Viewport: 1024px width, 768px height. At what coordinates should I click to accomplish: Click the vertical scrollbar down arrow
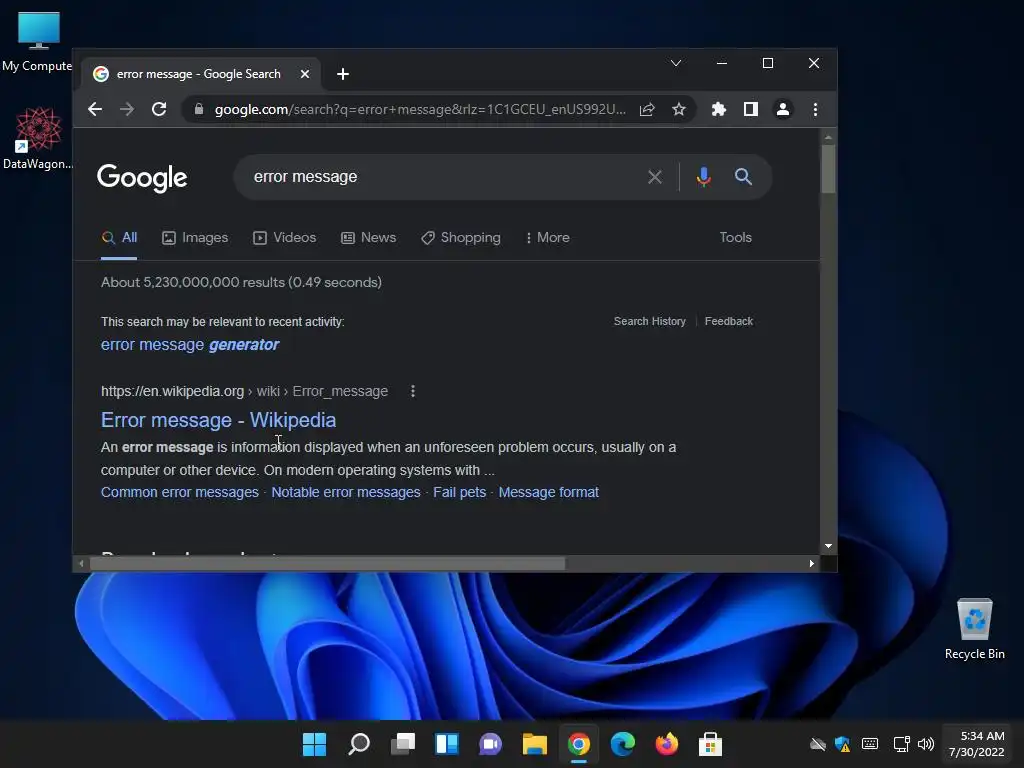pyautogui.click(x=828, y=546)
